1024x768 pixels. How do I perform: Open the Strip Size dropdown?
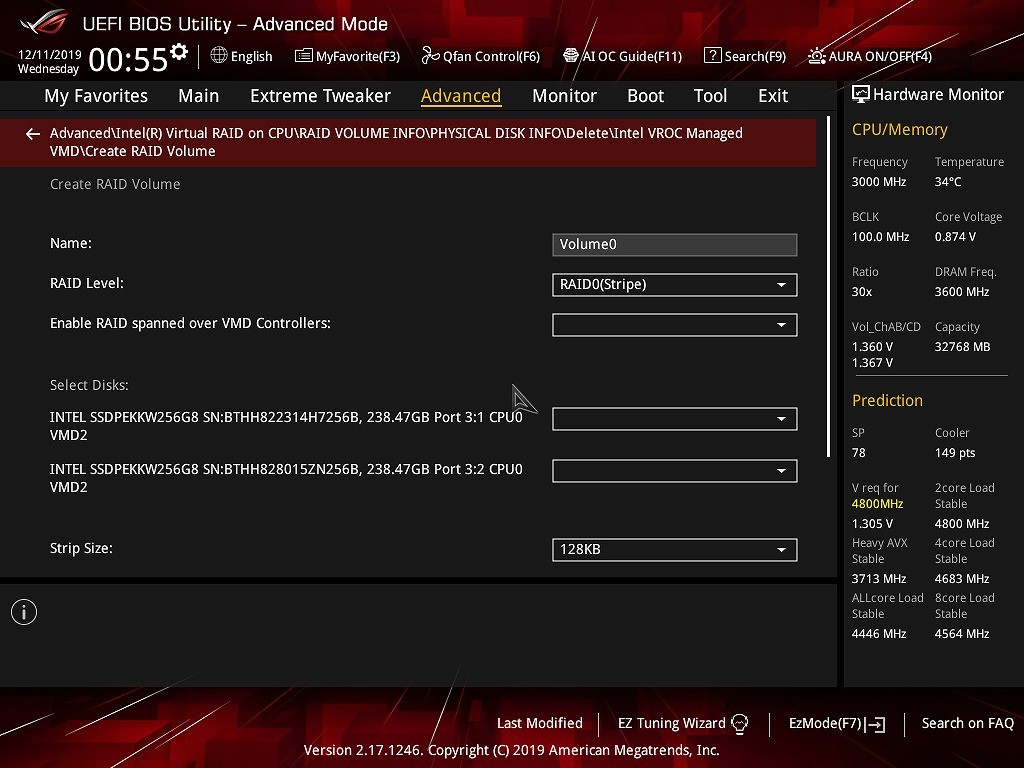(x=674, y=550)
